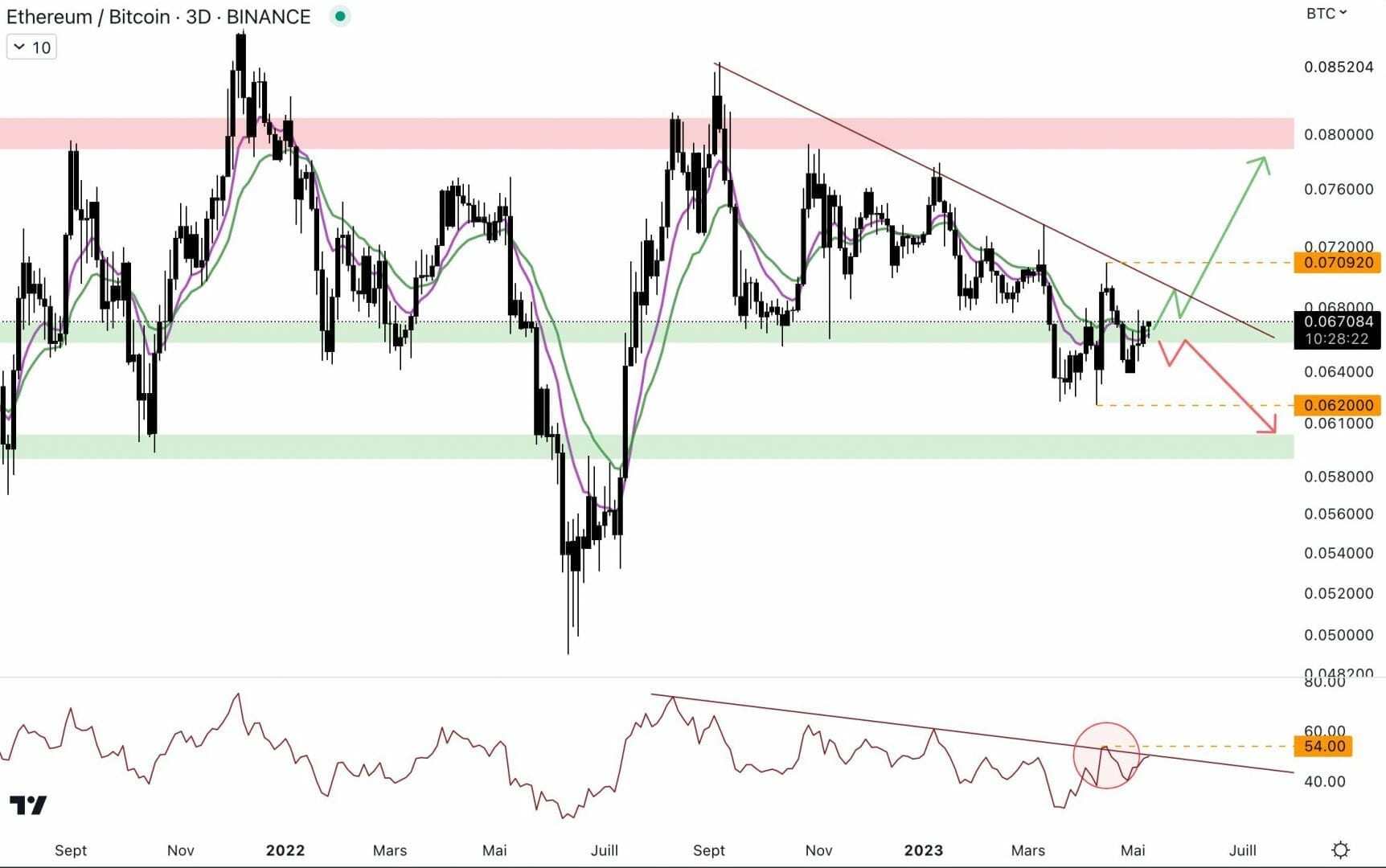Open the chart settings gear icon
The image size is (1386, 868).
[x=1340, y=850]
